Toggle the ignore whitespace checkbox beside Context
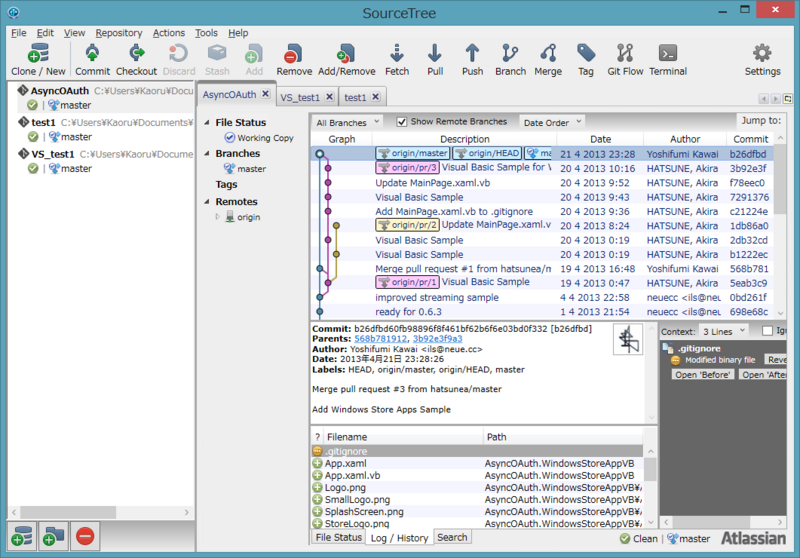800x558 pixels. tap(767, 331)
